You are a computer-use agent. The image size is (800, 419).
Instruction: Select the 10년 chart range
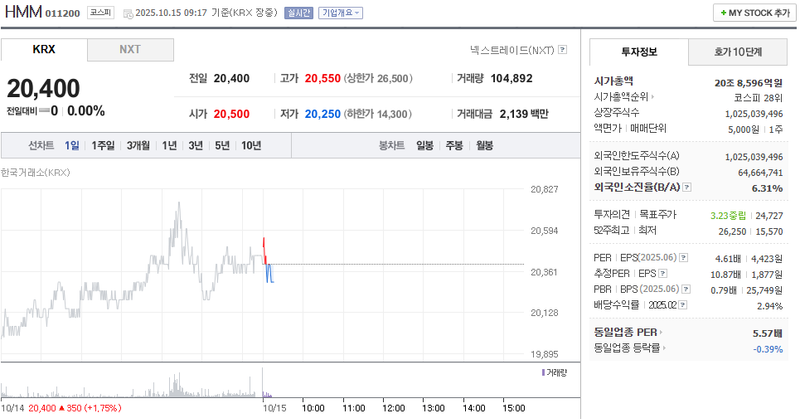[x=251, y=146]
